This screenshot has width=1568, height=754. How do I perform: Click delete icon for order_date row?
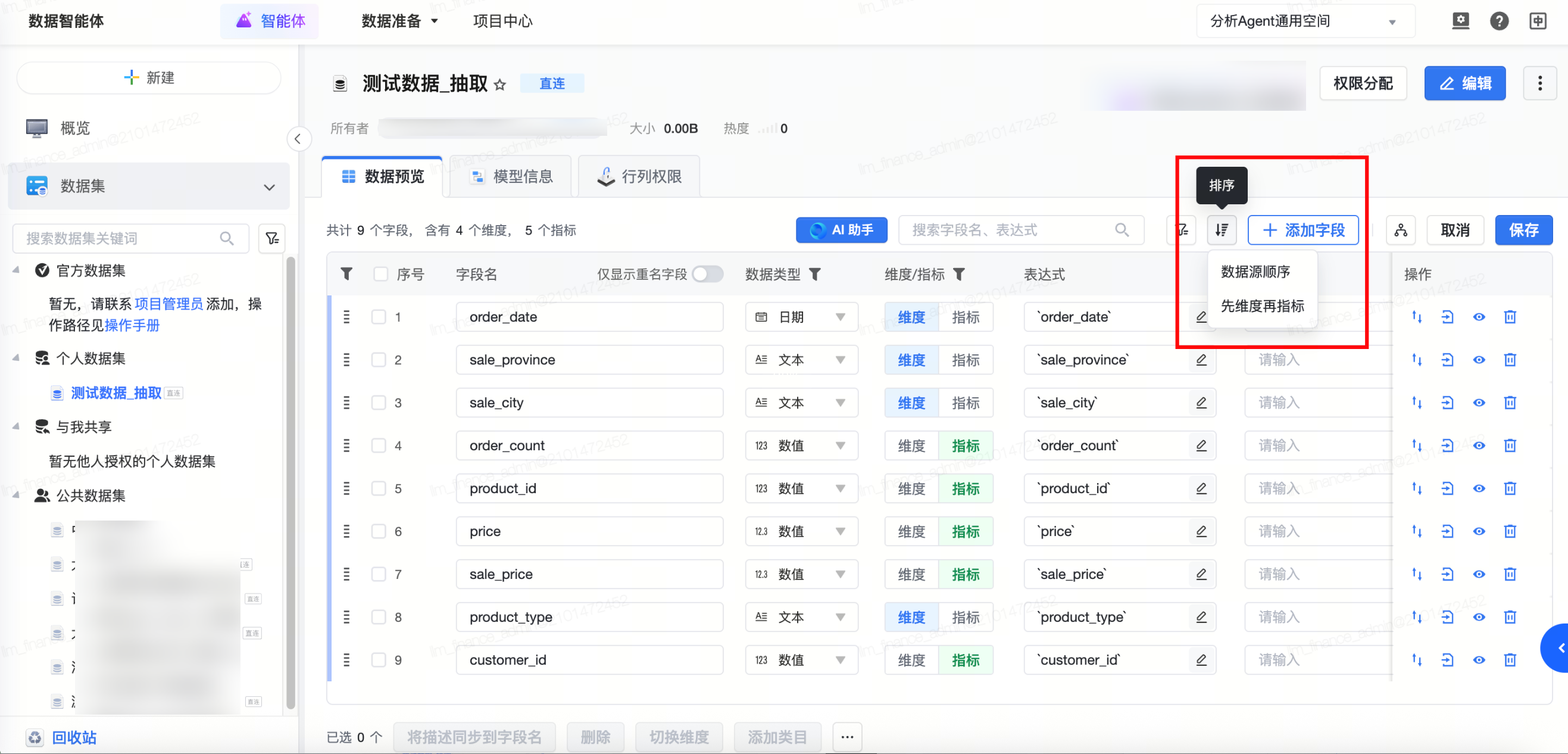click(x=1510, y=317)
